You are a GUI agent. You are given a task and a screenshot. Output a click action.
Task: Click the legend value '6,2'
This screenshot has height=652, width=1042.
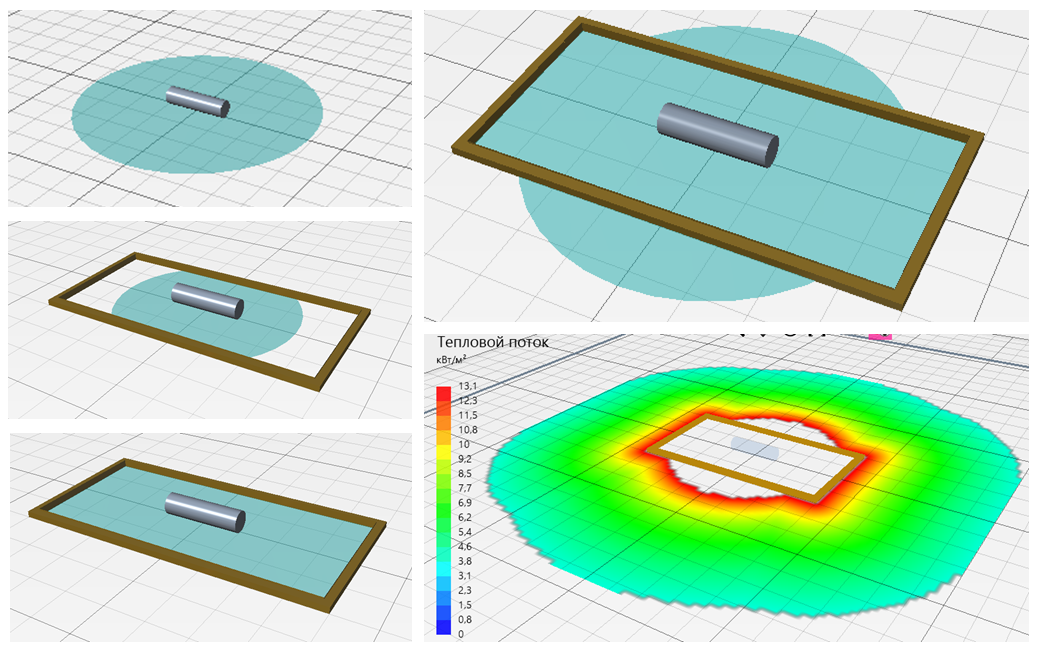point(465,518)
